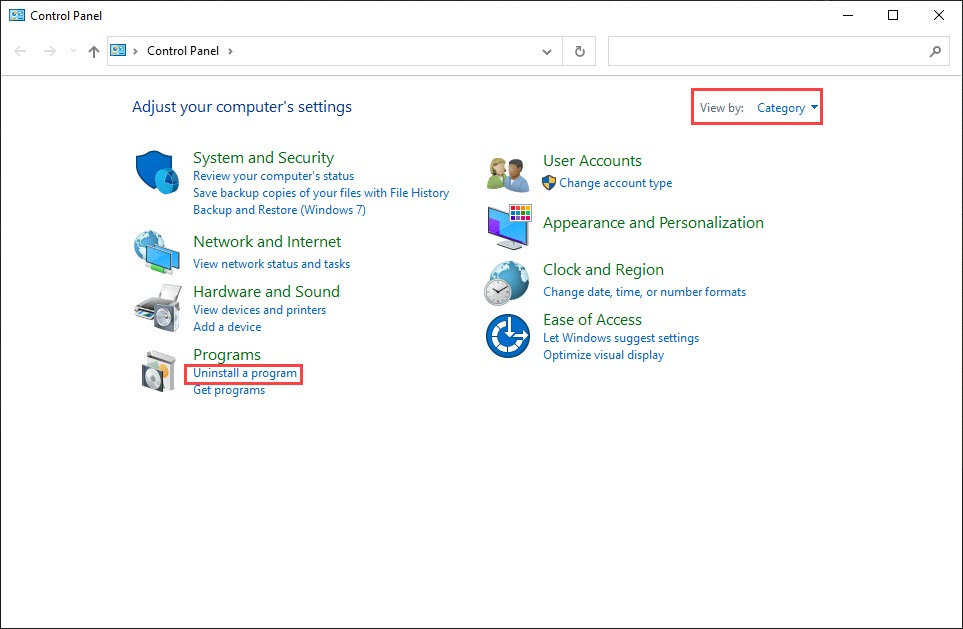Expand the address bar history dropdown
Screen dimensions: 963x629
pos(547,52)
